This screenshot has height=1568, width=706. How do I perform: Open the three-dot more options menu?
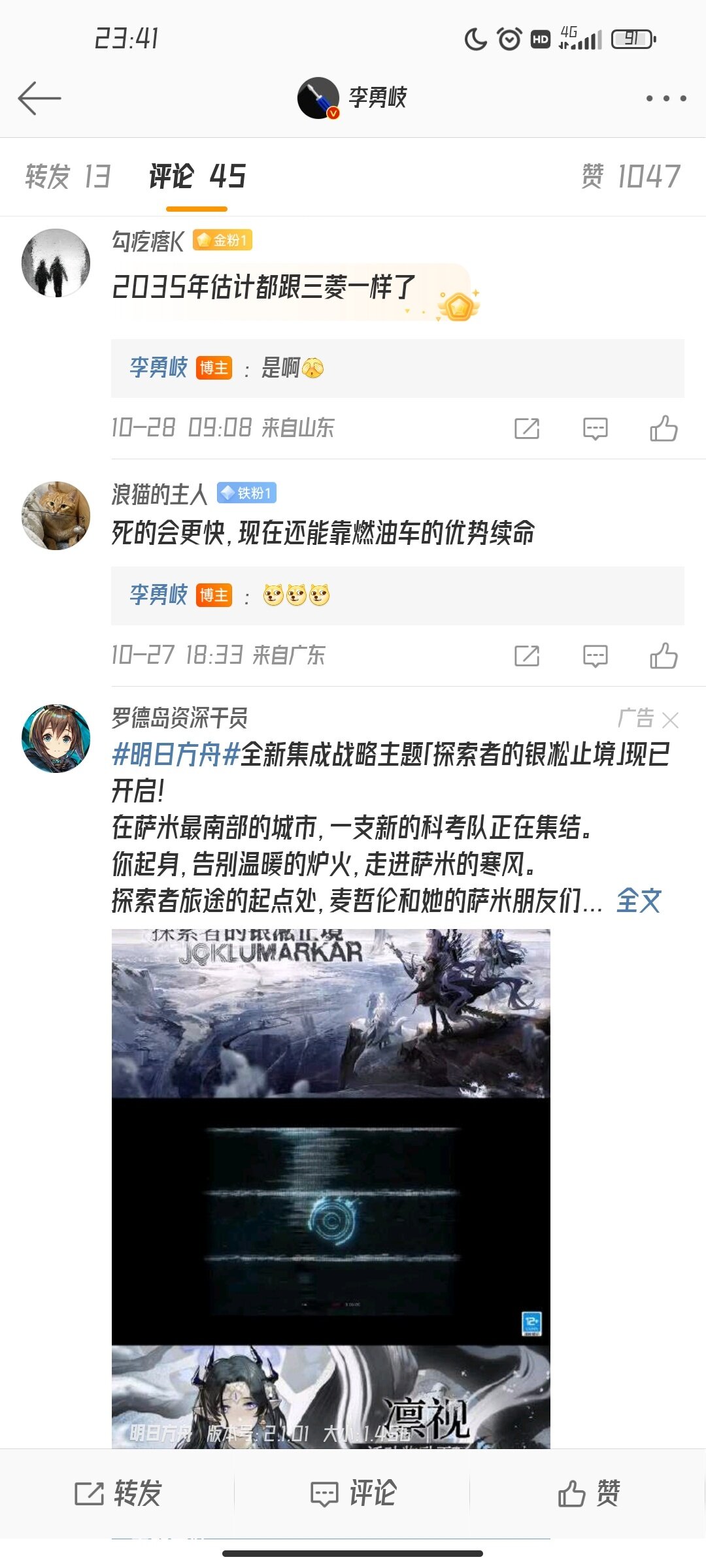666,99
